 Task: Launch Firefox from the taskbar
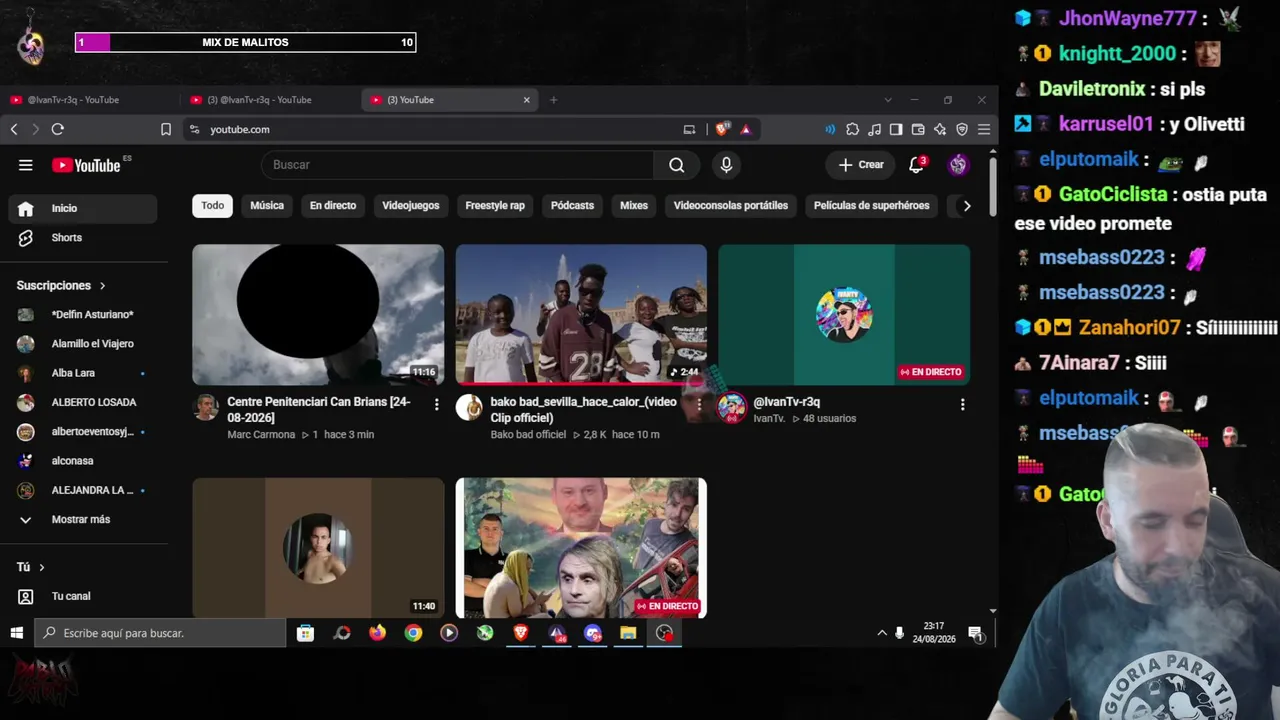[377, 633]
